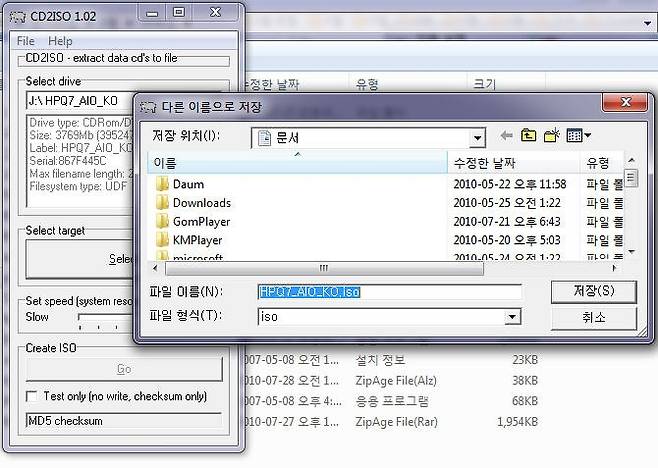The width and height of the screenshot is (658, 468).
Task: Click the back arrow in the save dialog
Action: point(506,136)
